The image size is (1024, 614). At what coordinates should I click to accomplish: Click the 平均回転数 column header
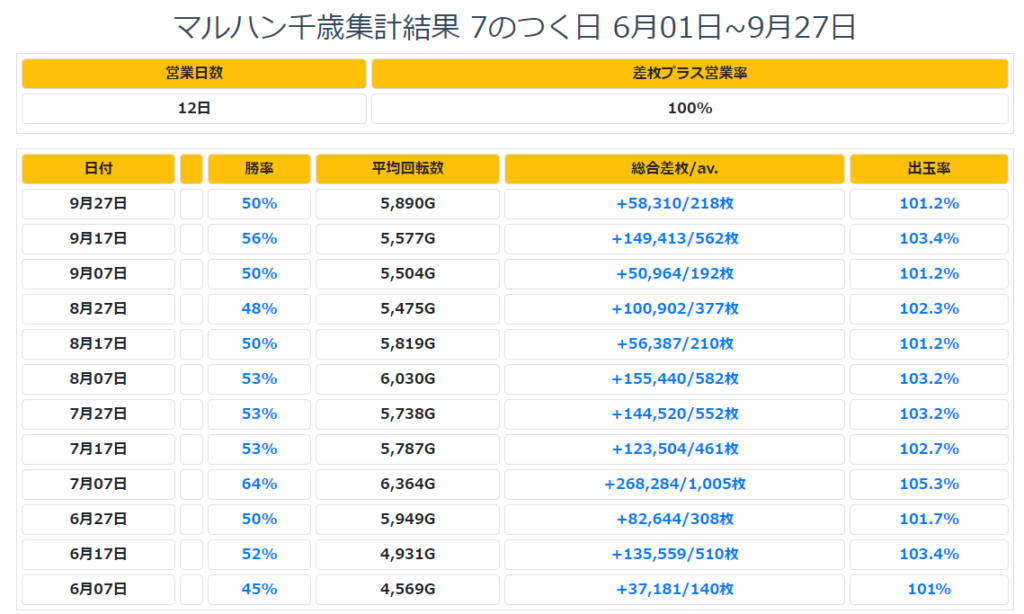point(408,169)
